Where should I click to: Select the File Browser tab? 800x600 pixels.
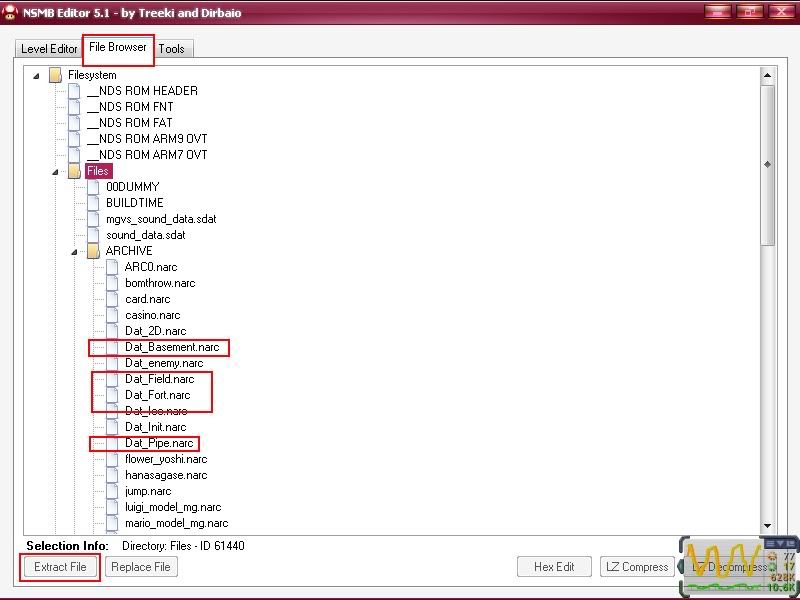click(x=118, y=47)
